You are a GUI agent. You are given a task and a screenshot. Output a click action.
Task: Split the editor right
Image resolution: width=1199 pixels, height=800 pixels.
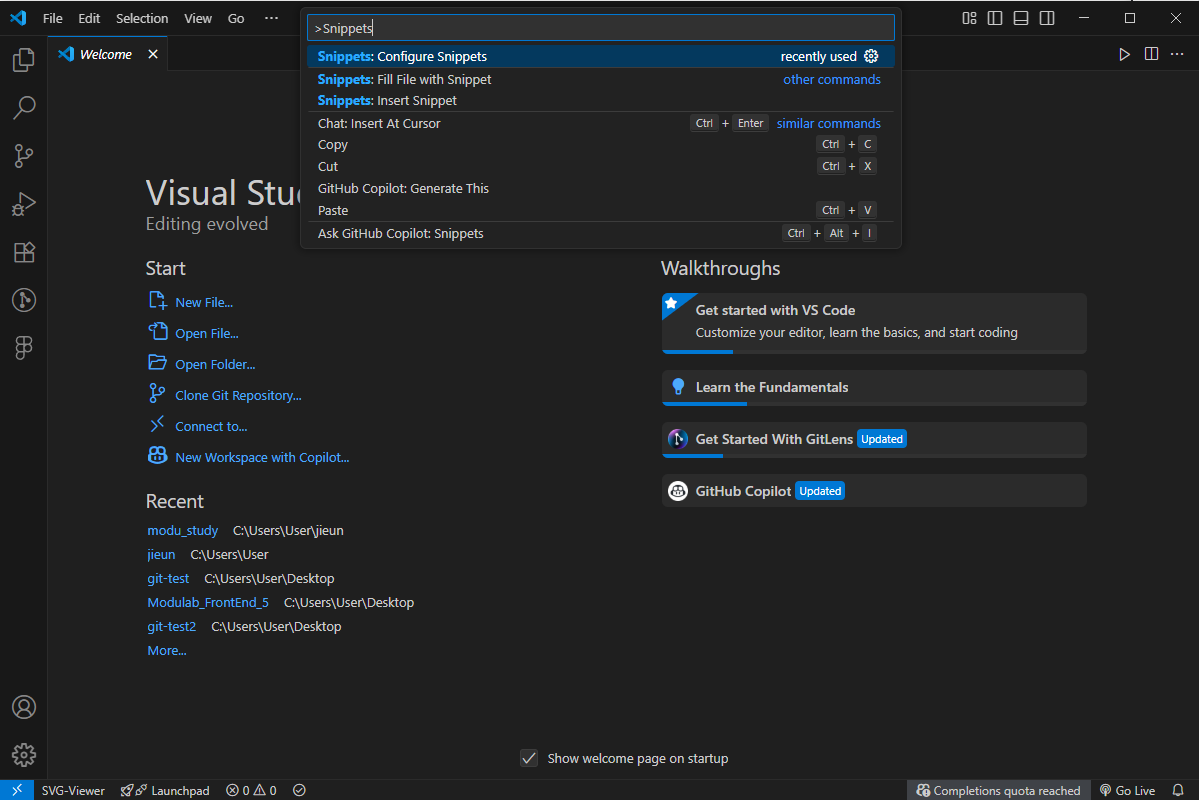coord(1151,54)
